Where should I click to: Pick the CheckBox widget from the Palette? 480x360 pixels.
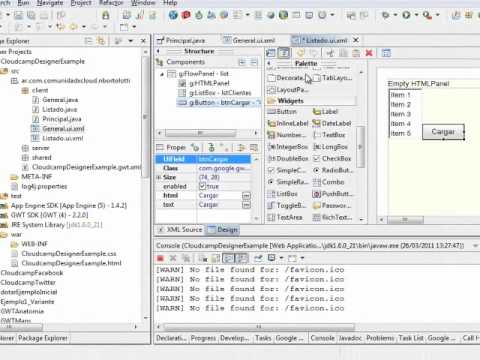pos(332,158)
